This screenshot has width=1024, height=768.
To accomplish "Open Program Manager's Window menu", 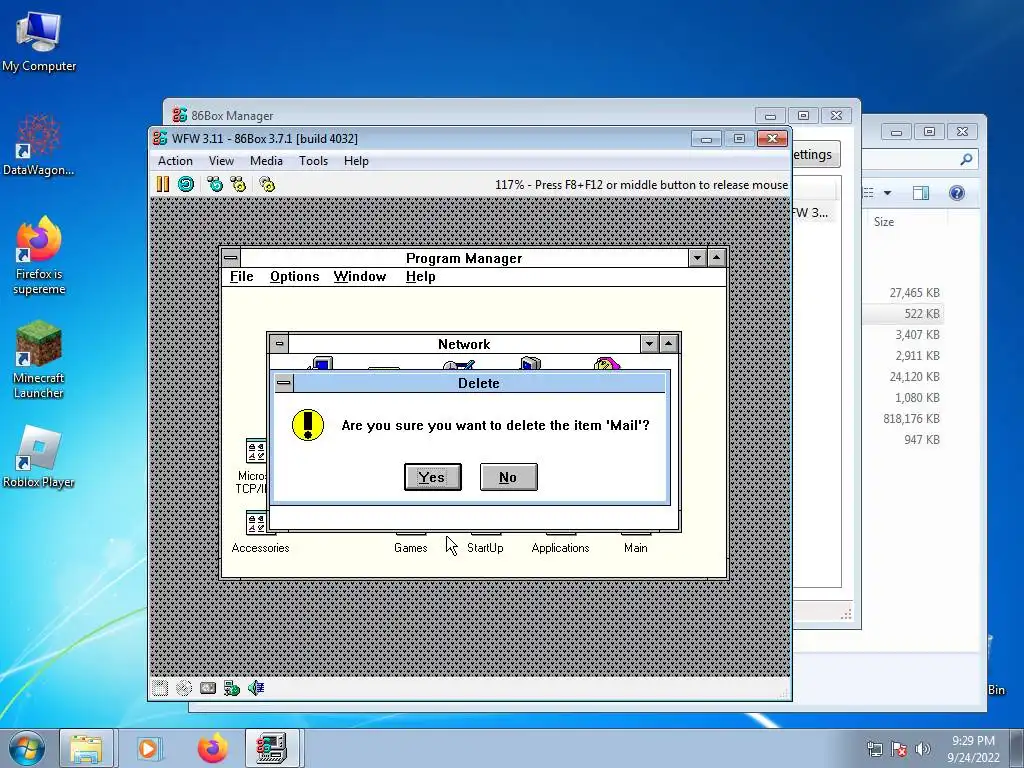I will (x=360, y=276).
